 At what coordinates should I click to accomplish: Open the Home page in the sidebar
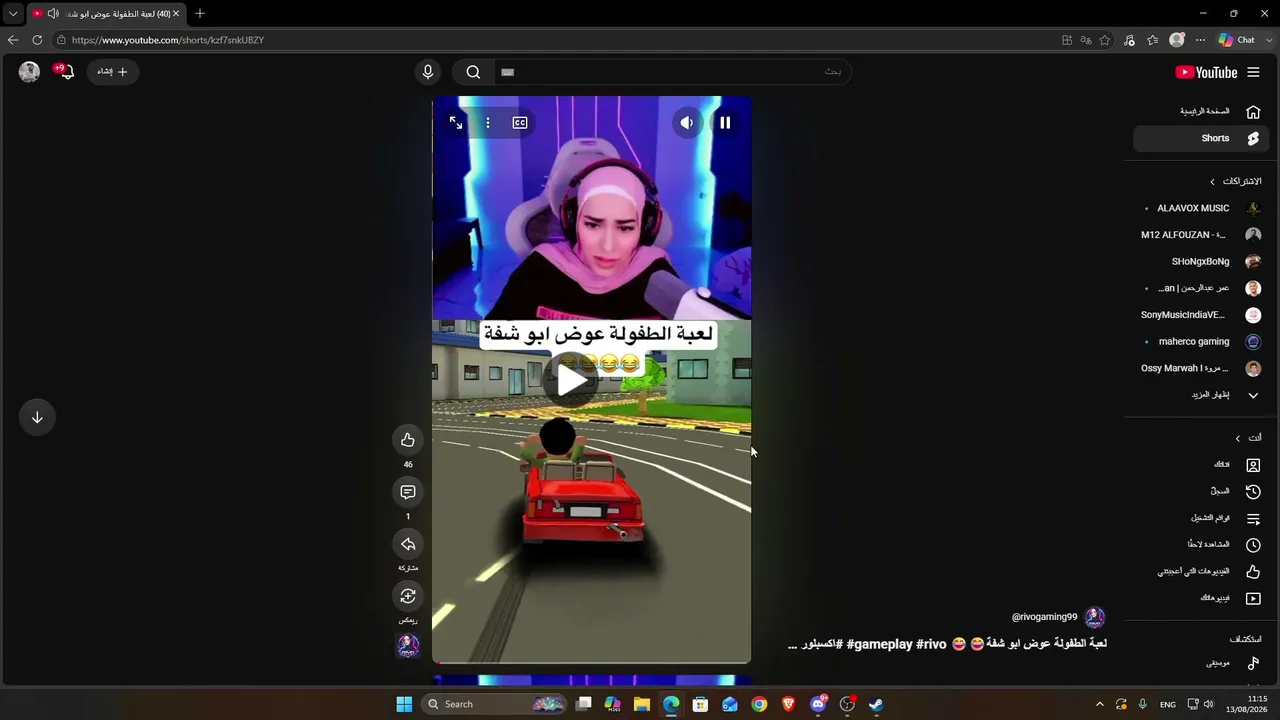[x=1201, y=112]
